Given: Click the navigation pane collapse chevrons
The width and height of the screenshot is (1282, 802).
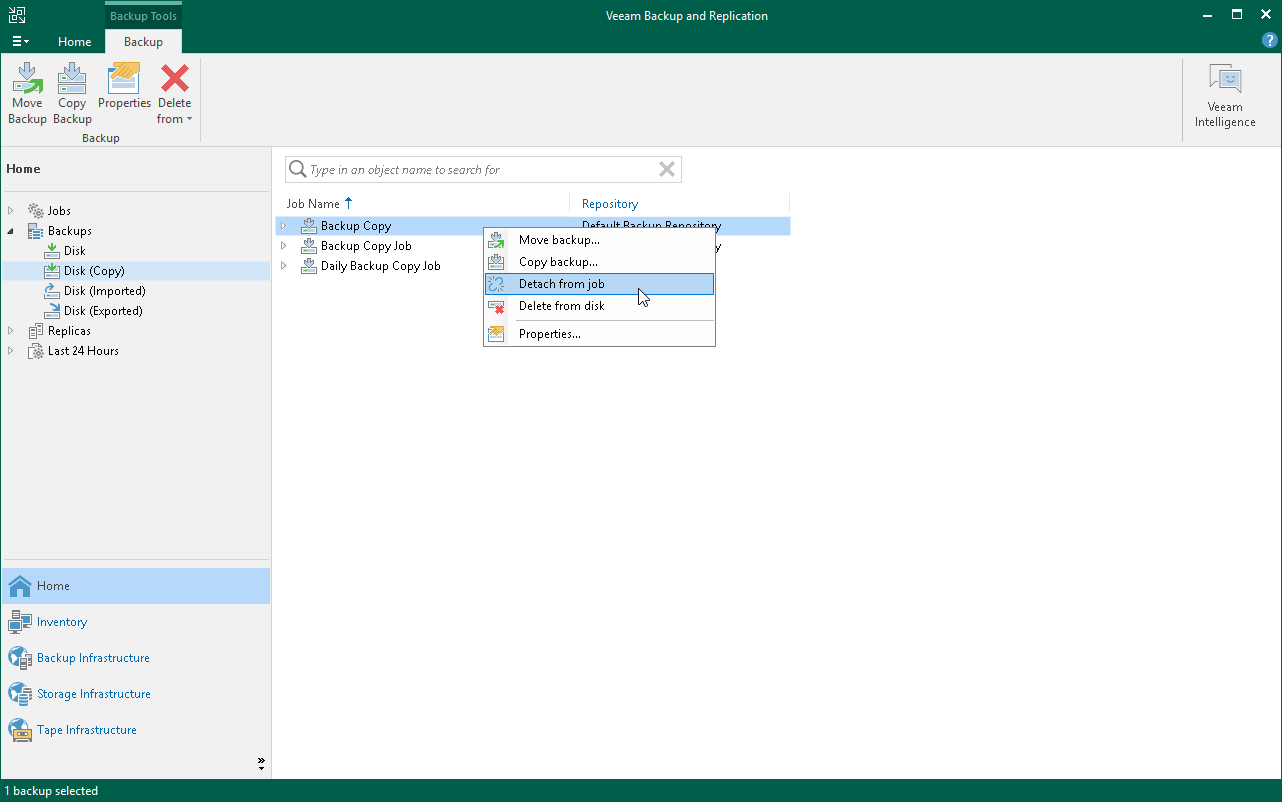Looking at the screenshot, I should pos(260,763).
